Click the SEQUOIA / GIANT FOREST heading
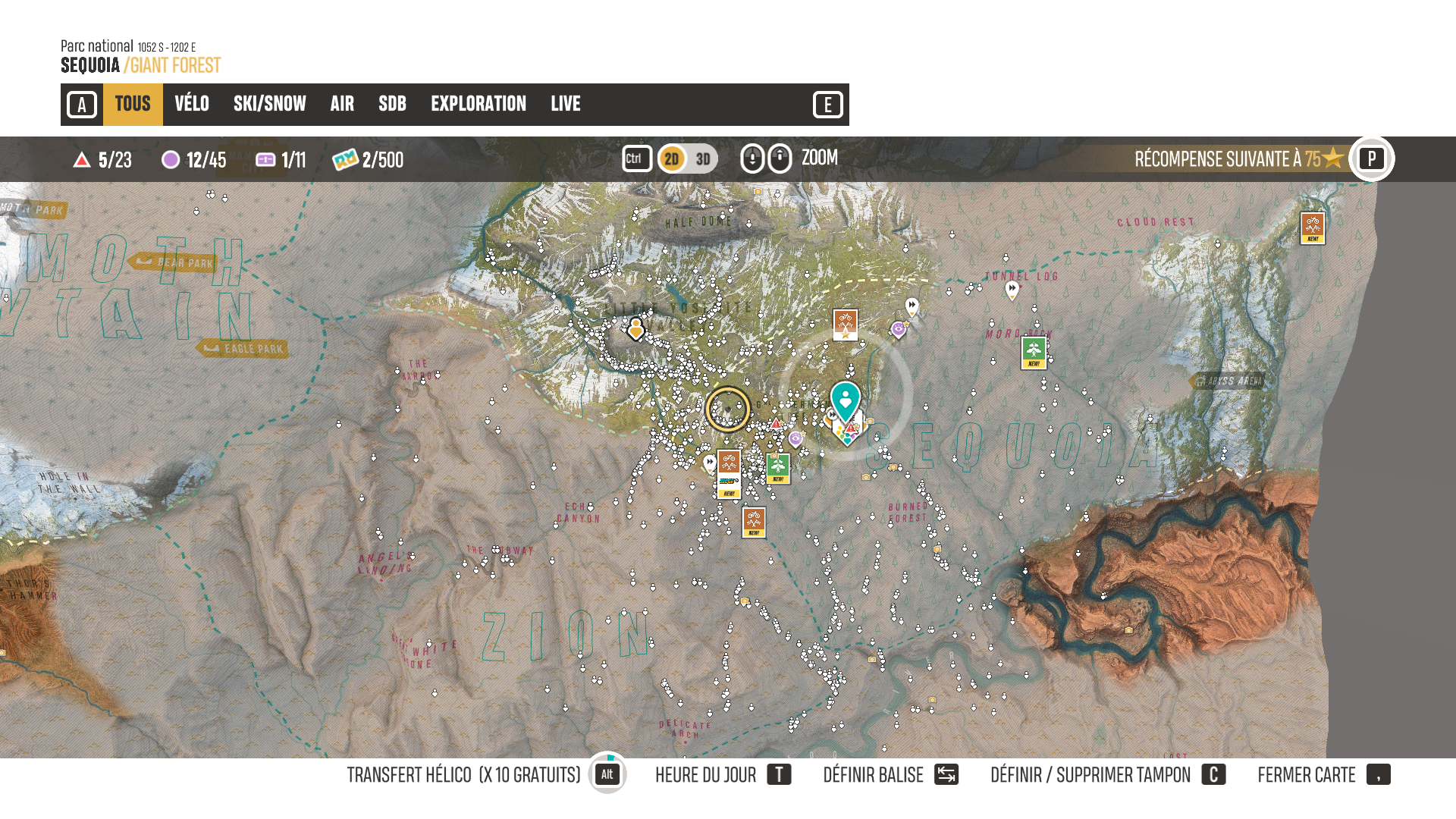 (140, 65)
